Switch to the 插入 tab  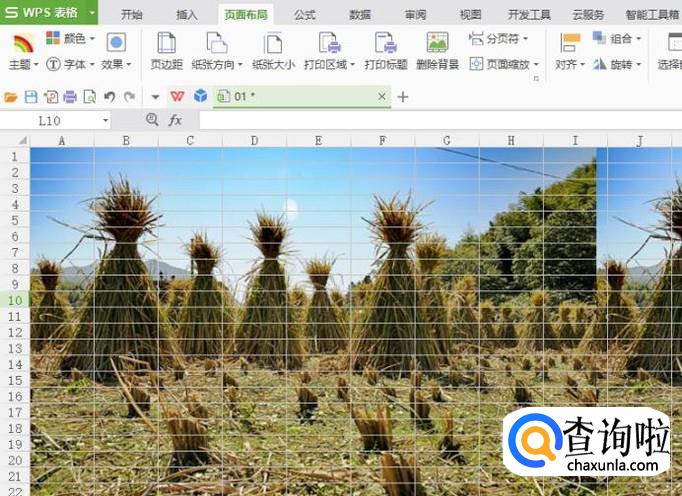pyautogui.click(x=187, y=15)
